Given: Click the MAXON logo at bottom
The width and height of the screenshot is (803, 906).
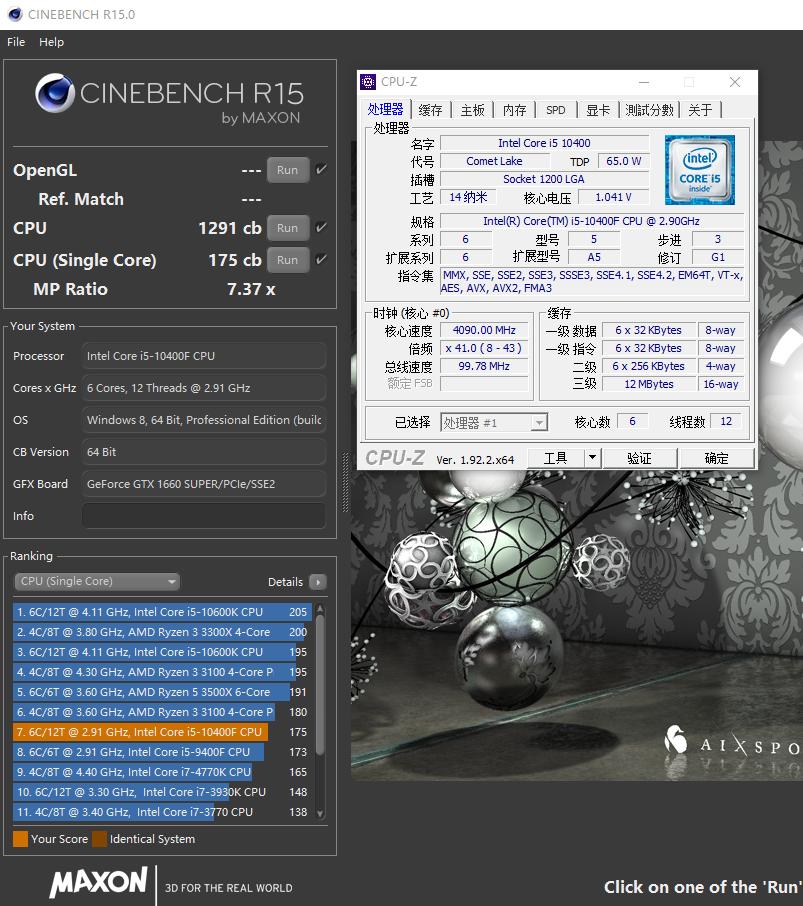Looking at the screenshot, I should point(98,882).
